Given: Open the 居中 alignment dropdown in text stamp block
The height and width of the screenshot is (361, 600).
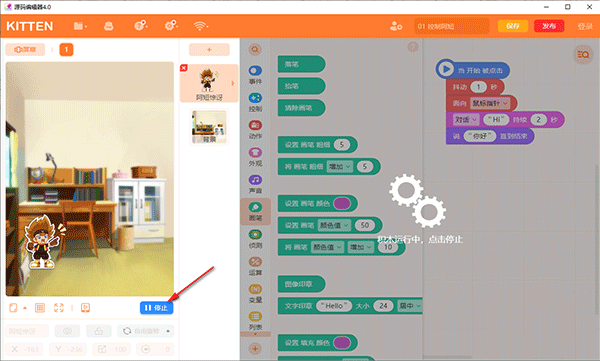Looking at the screenshot, I should (410, 305).
